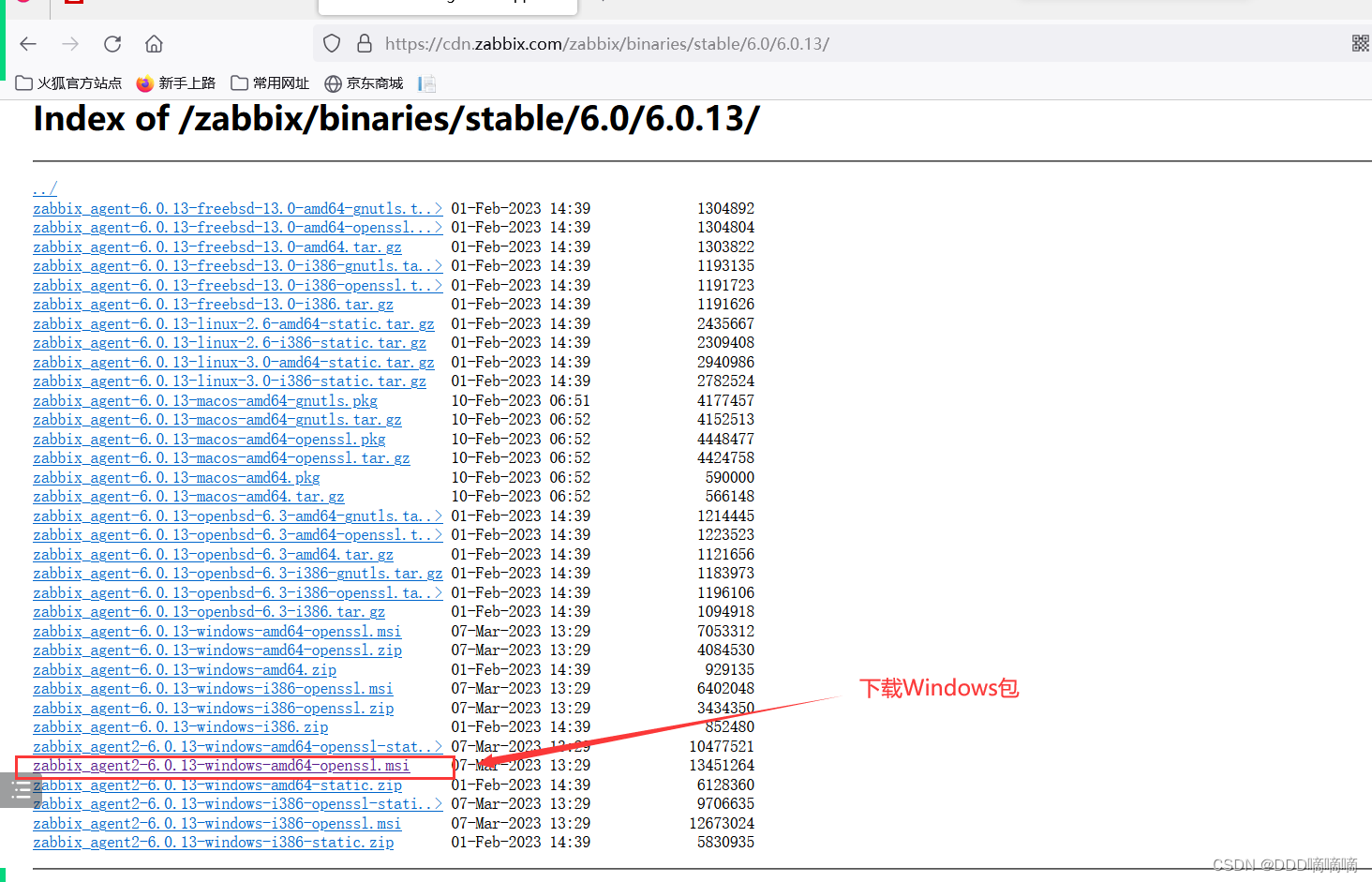This screenshot has width=1372, height=882.
Task: Download zabbix_agent-6.0.13-macos-amd64.pkg
Action: [176, 477]
